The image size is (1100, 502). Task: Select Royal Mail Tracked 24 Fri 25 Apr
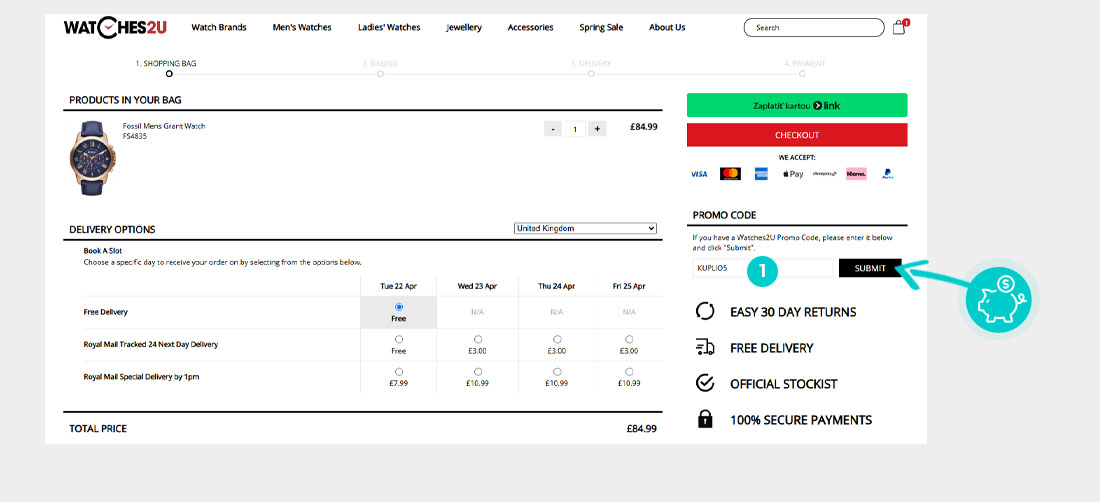pos(629,339)
